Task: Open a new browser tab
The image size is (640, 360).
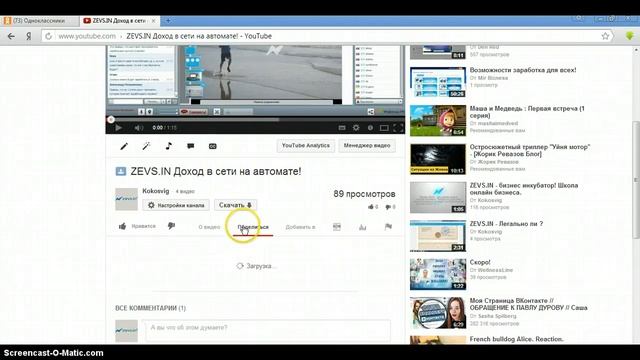Action: point(168,20)
